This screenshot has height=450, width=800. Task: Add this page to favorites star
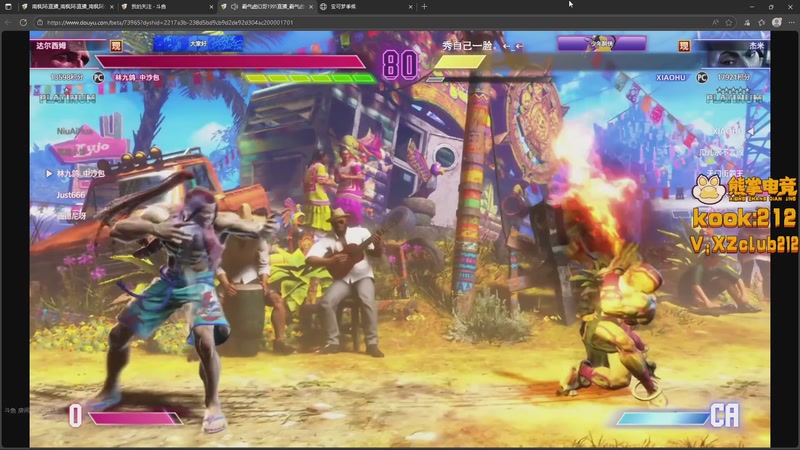[x=729, y=22]
